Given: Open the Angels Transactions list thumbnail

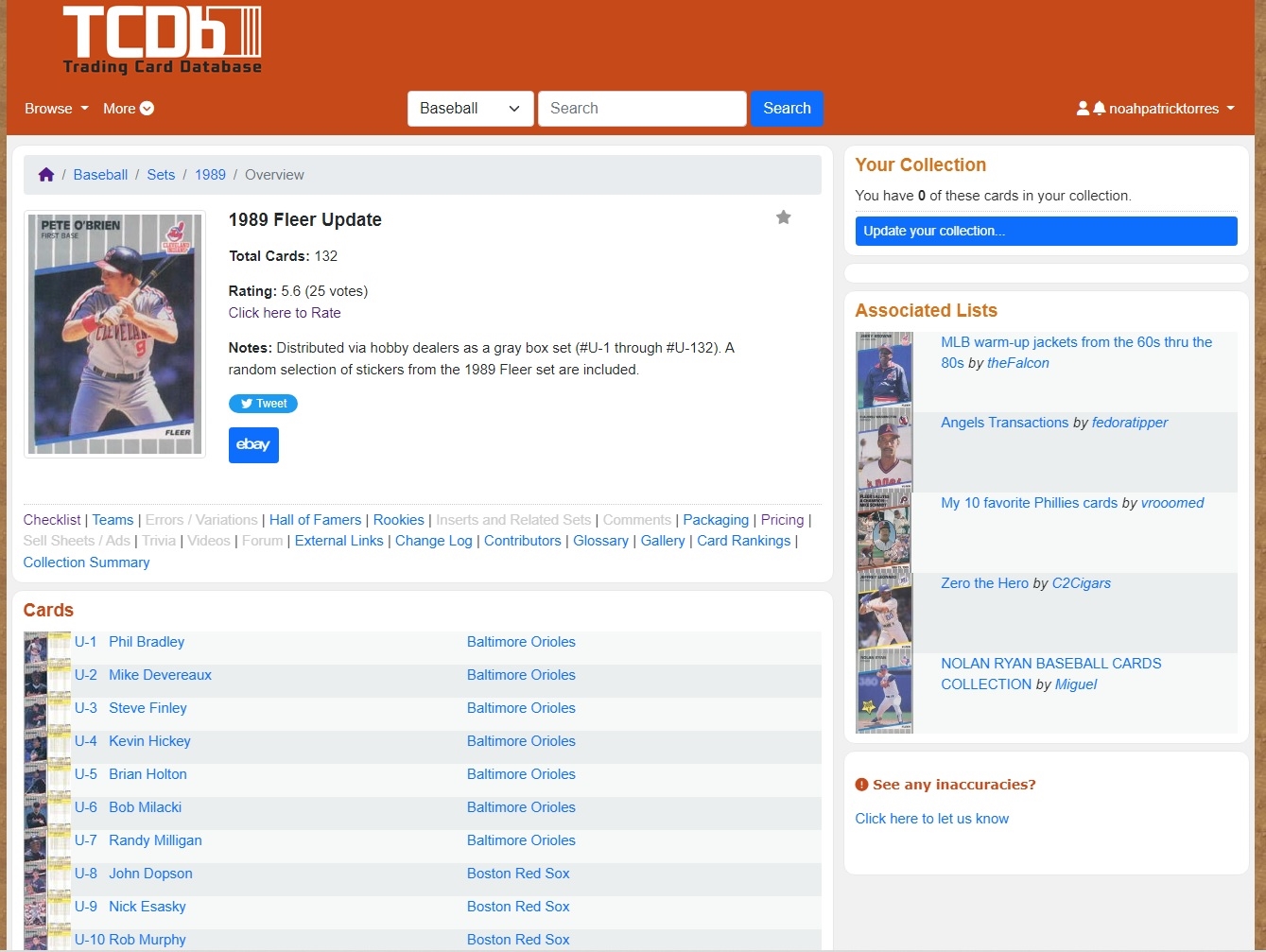Looking at the screenshot, I should [884, 452].
